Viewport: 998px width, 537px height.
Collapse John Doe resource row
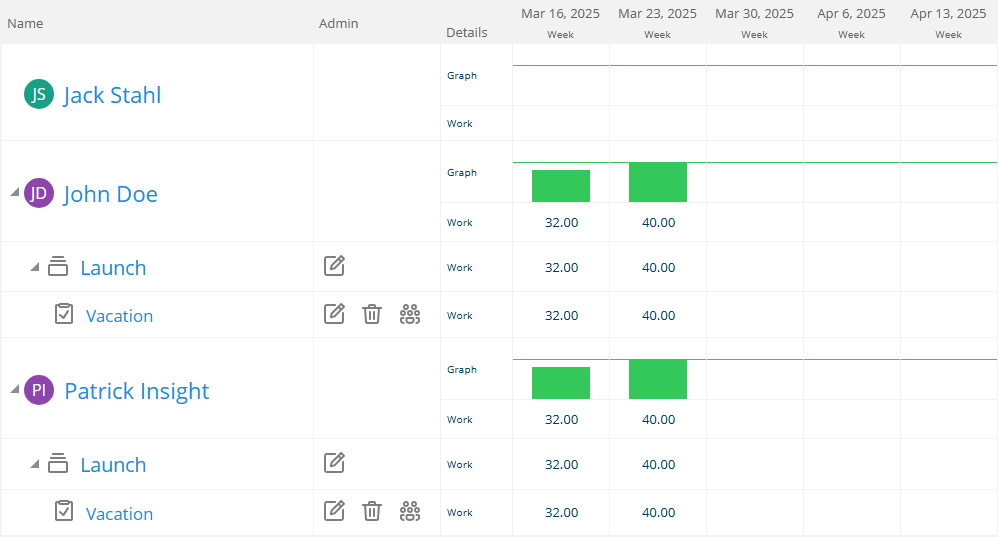click(15, 192)
